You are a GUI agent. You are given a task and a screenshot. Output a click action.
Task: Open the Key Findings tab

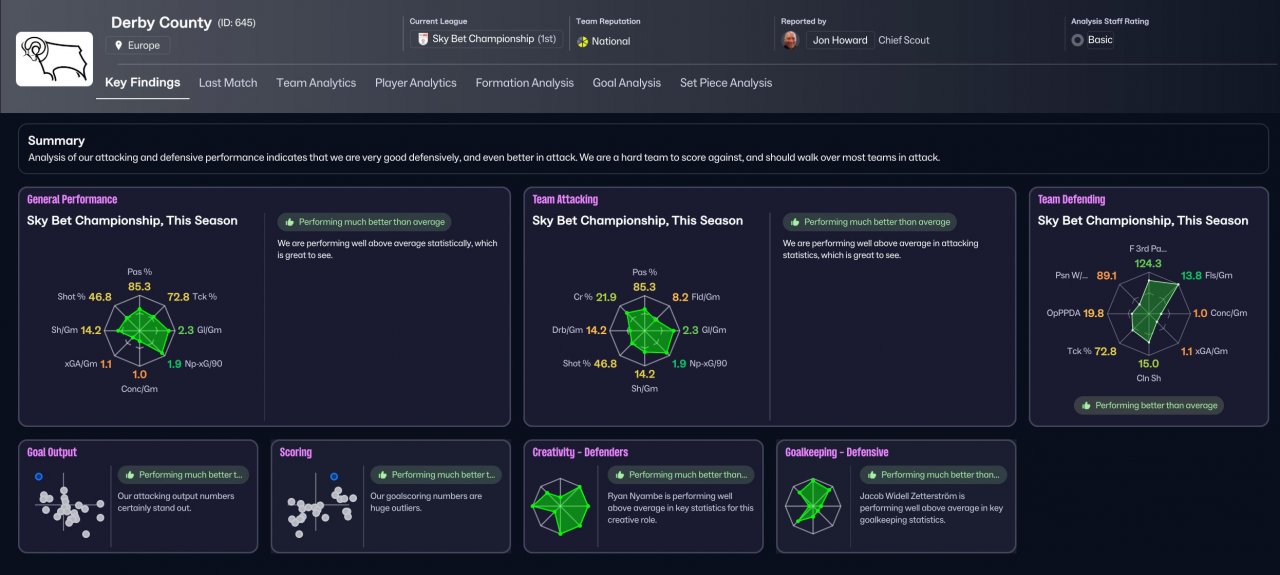[x=142, y=83]
